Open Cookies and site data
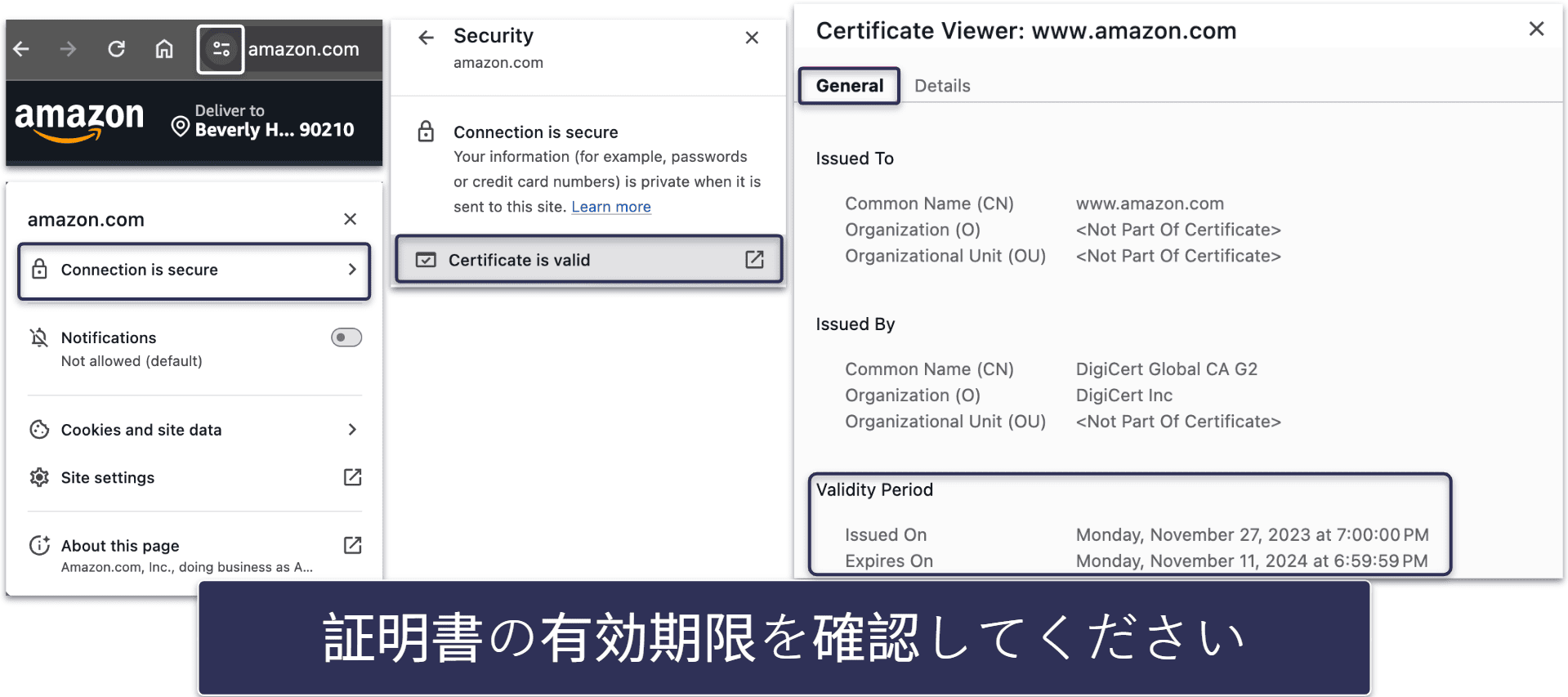 [x=194, y=430]
